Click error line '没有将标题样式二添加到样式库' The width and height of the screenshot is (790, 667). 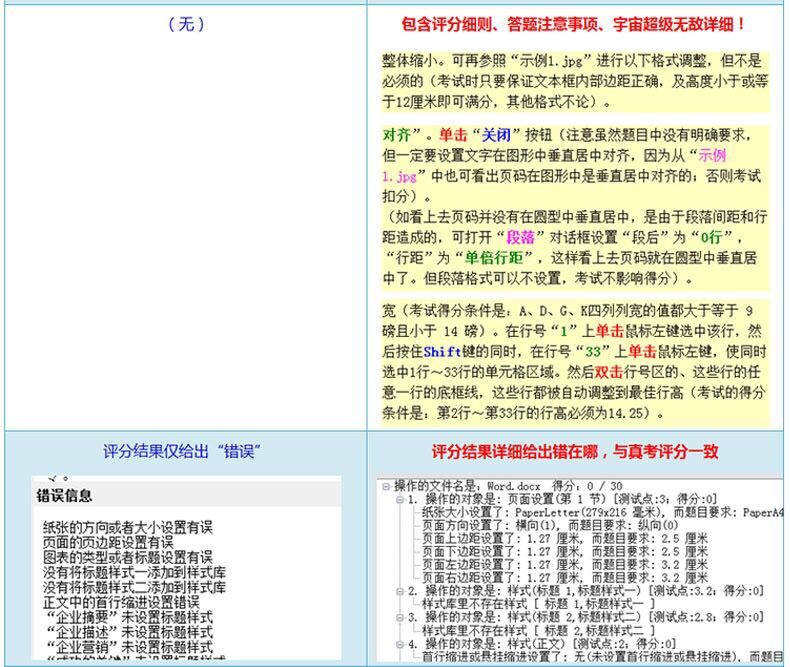(x=134, y=587)
